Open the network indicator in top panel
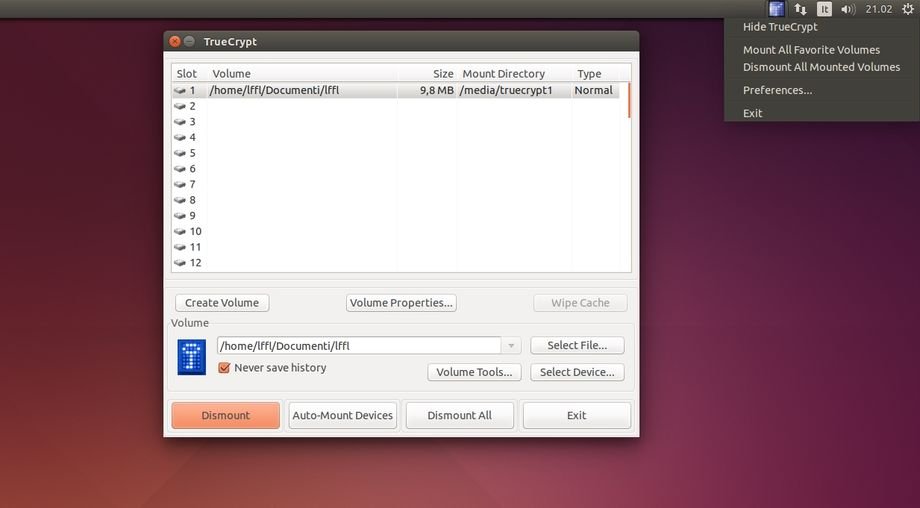Viewport: 920px width, 508px height. tap(800, 9)
